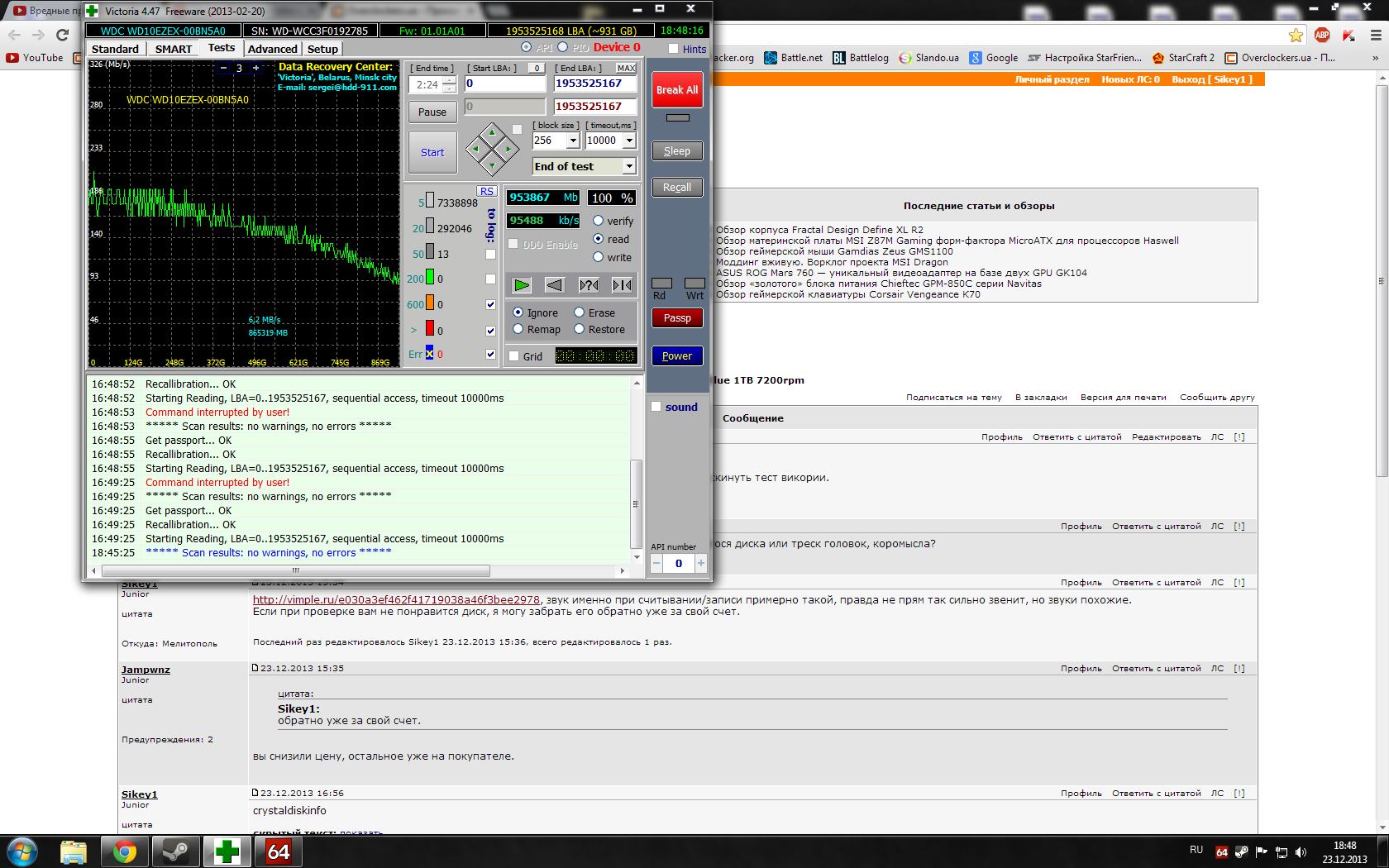This screenshot has width=1389, height=868.
Task: Enable the Grid checkbox
Action: pyautogui.click(x=514, y=356)
